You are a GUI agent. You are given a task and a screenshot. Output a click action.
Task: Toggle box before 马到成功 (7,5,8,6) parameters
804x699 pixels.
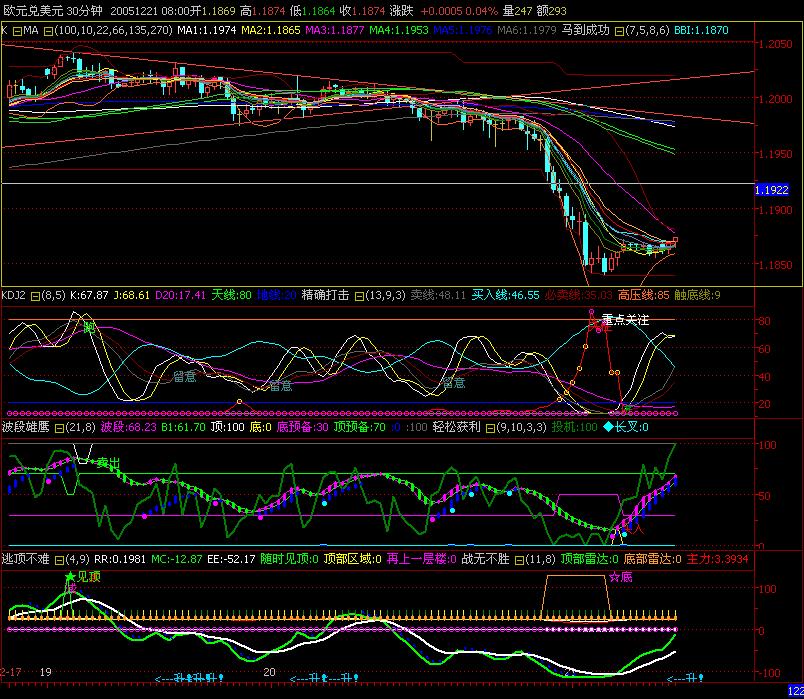[619, 31]
